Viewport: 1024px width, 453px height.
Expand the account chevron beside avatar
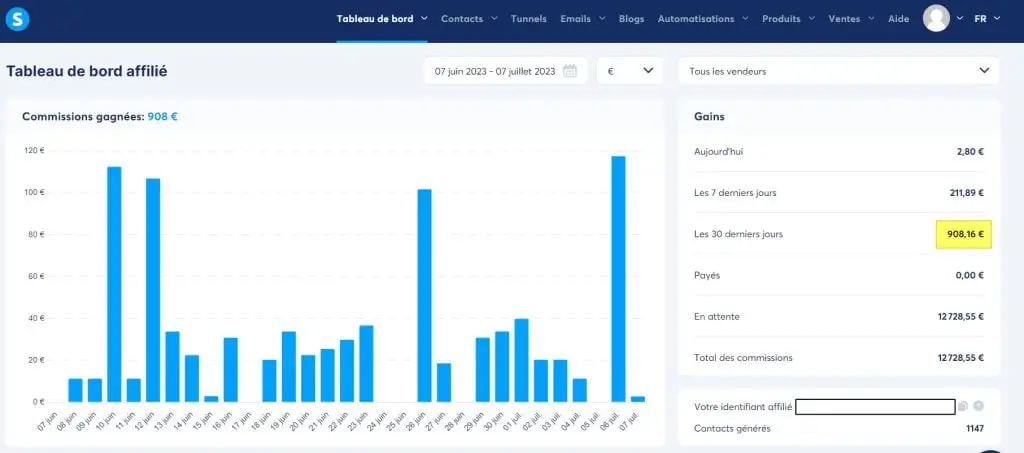coord(959,18)
